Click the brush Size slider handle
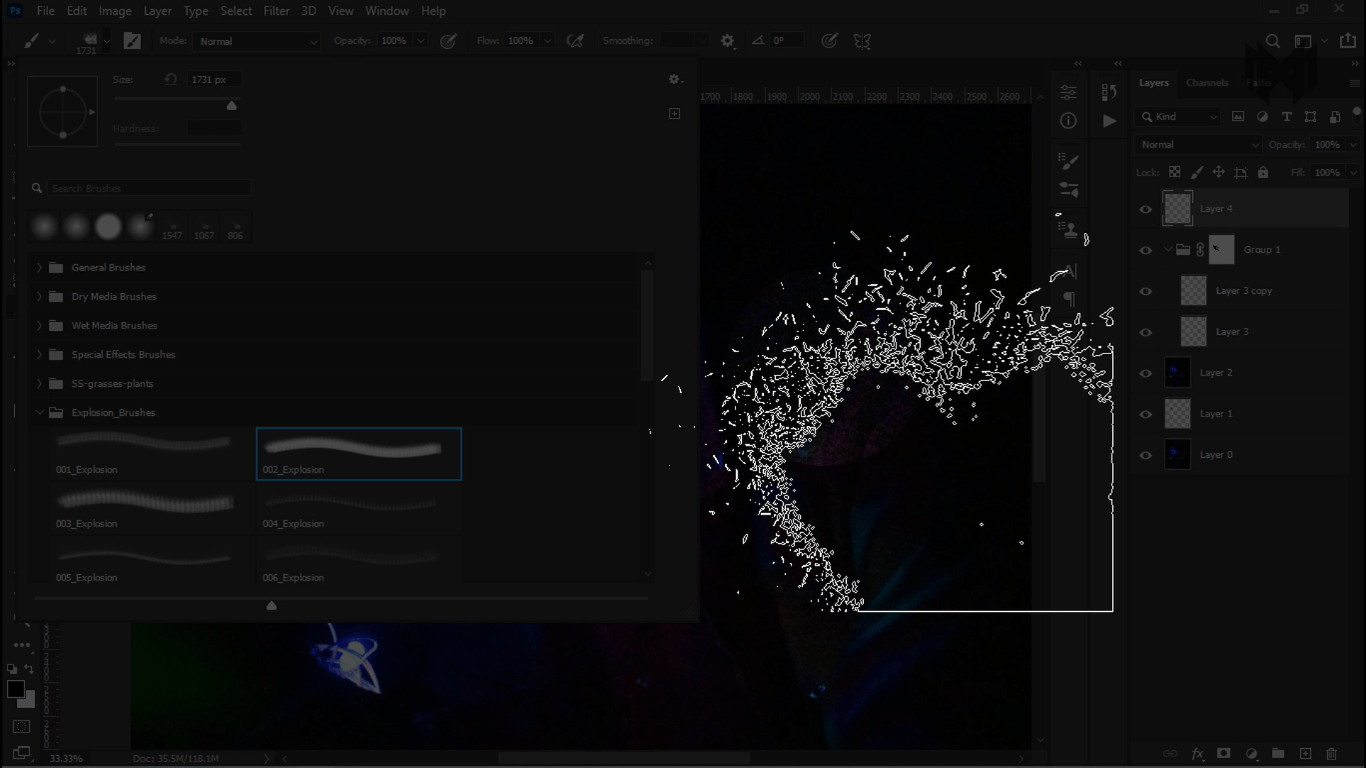This screenshot has width=1366, height=768. (232, 106)
